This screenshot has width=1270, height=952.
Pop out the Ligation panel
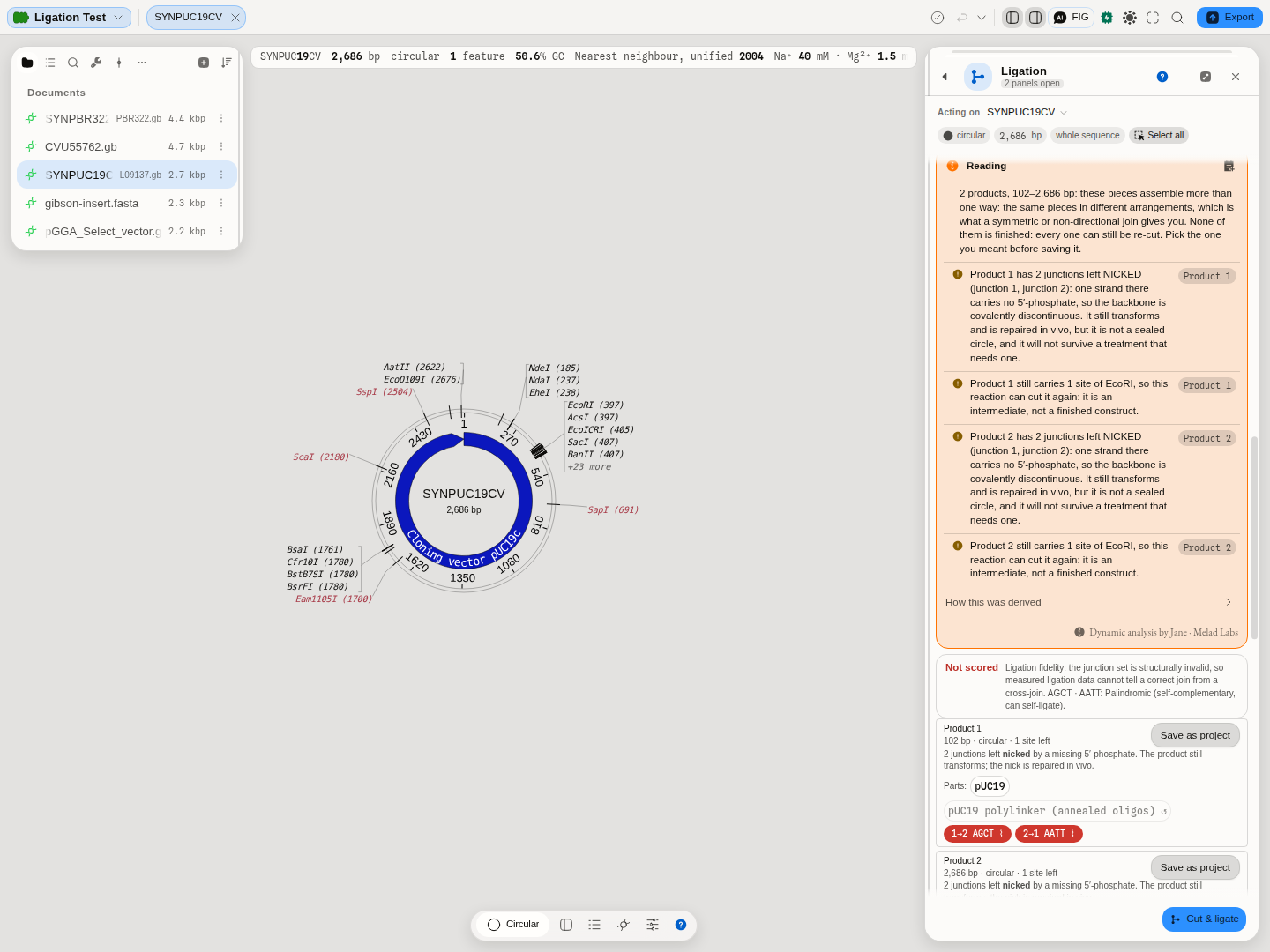pos(1206,77)
